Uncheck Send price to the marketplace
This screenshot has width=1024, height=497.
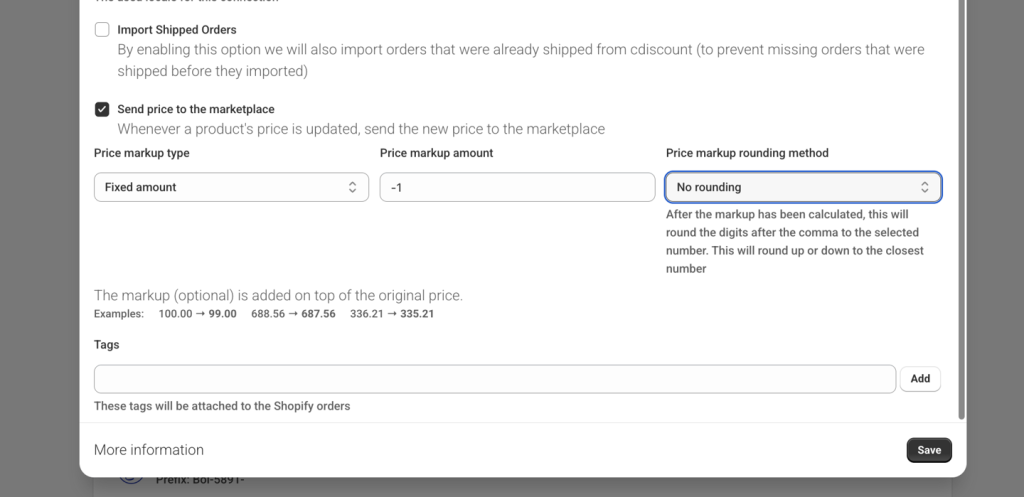pyautogui.click(x=102, y=109)
